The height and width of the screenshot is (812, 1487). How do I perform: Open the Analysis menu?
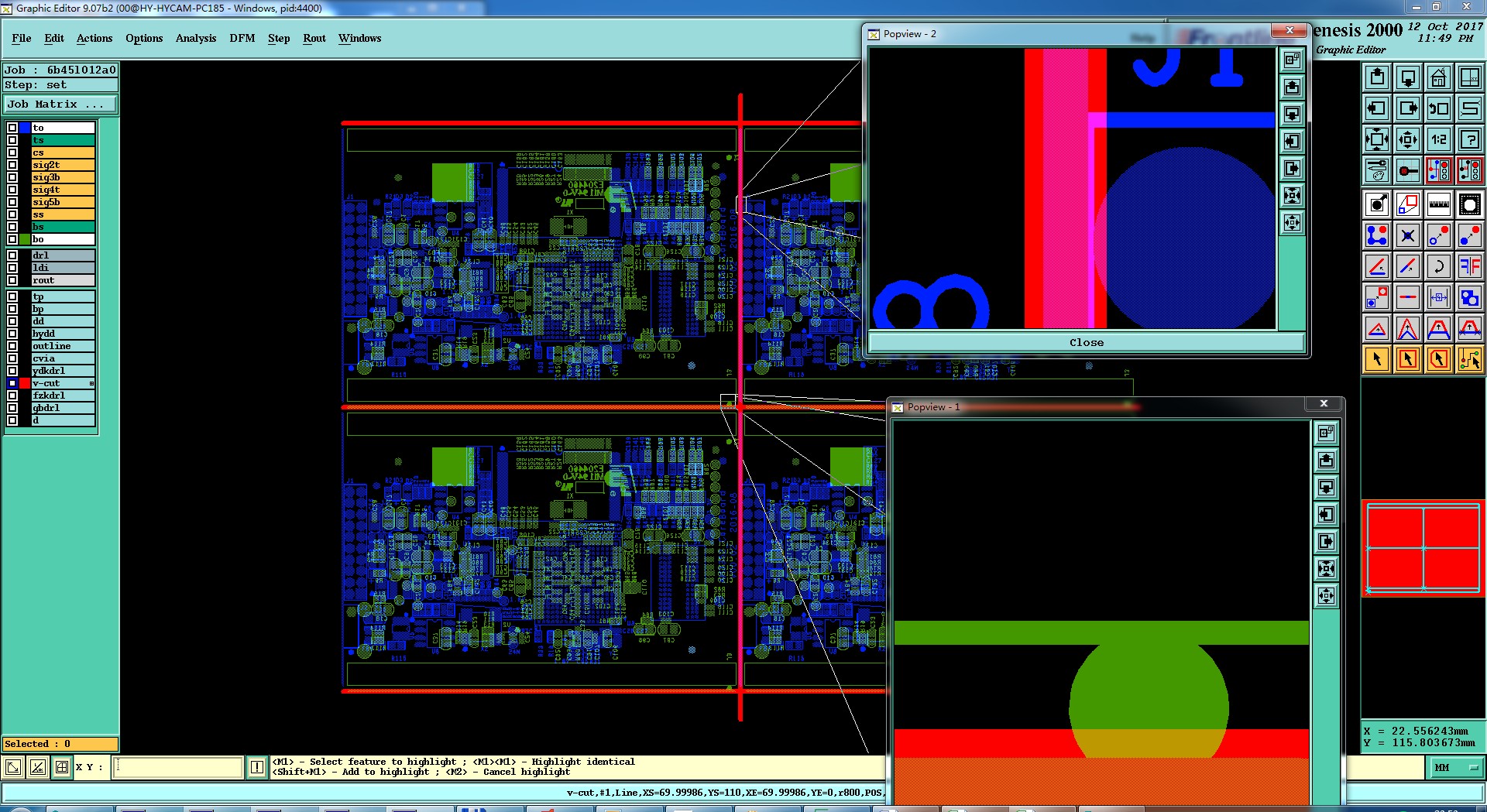(196, 38)
